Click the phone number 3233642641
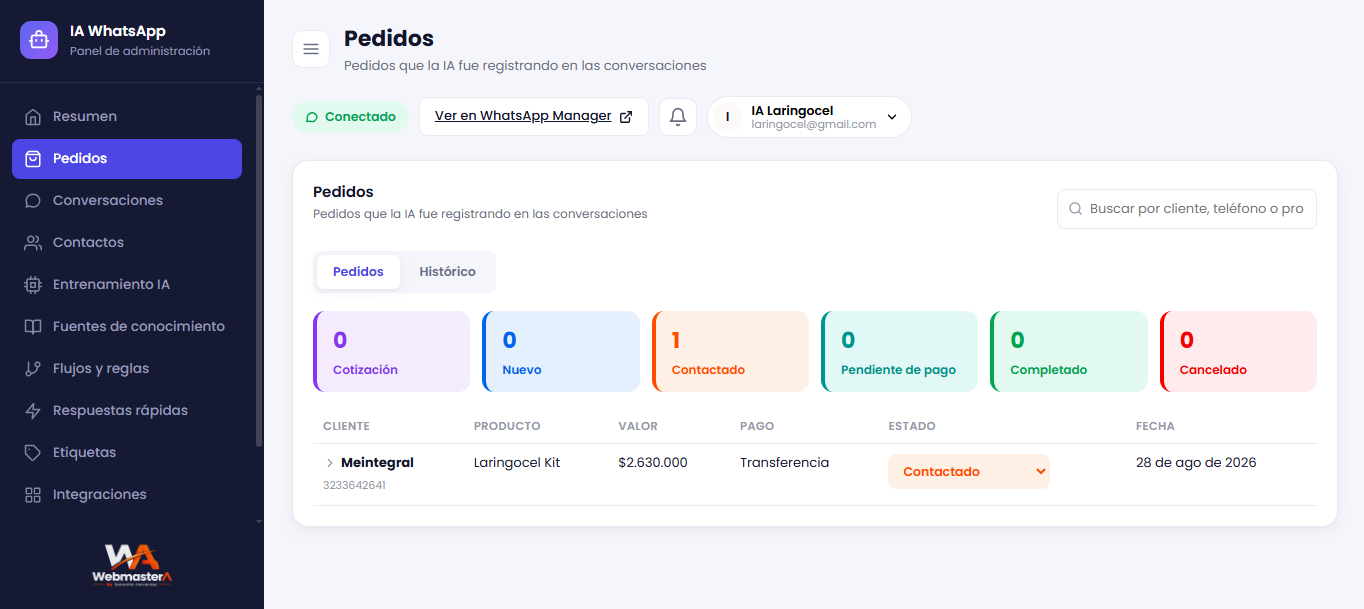Screen dimensions: 1364x609 pyautogui.click(x=354, y=485)
